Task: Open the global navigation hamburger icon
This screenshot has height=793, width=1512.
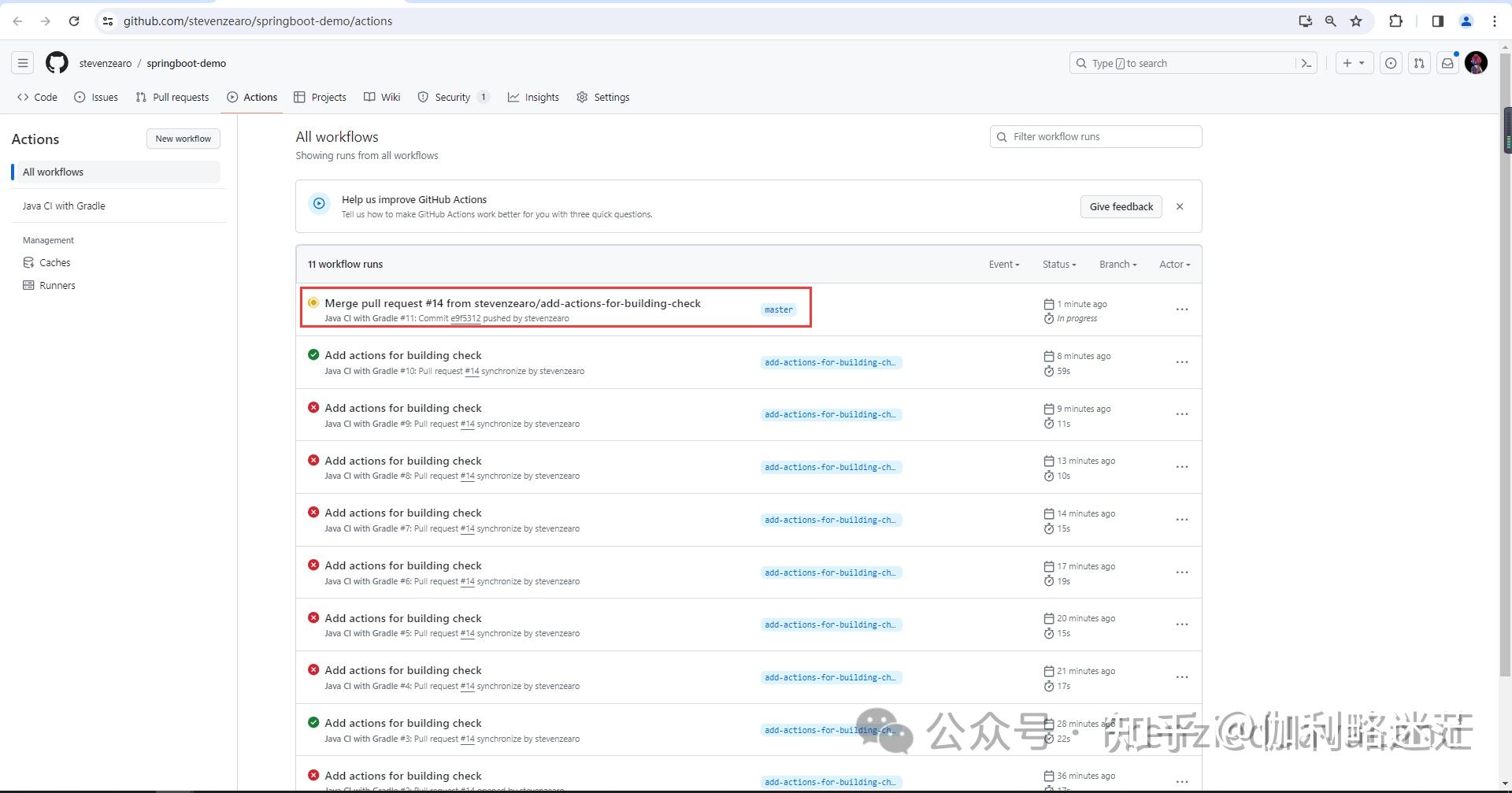Action: [x=23, y=63]
